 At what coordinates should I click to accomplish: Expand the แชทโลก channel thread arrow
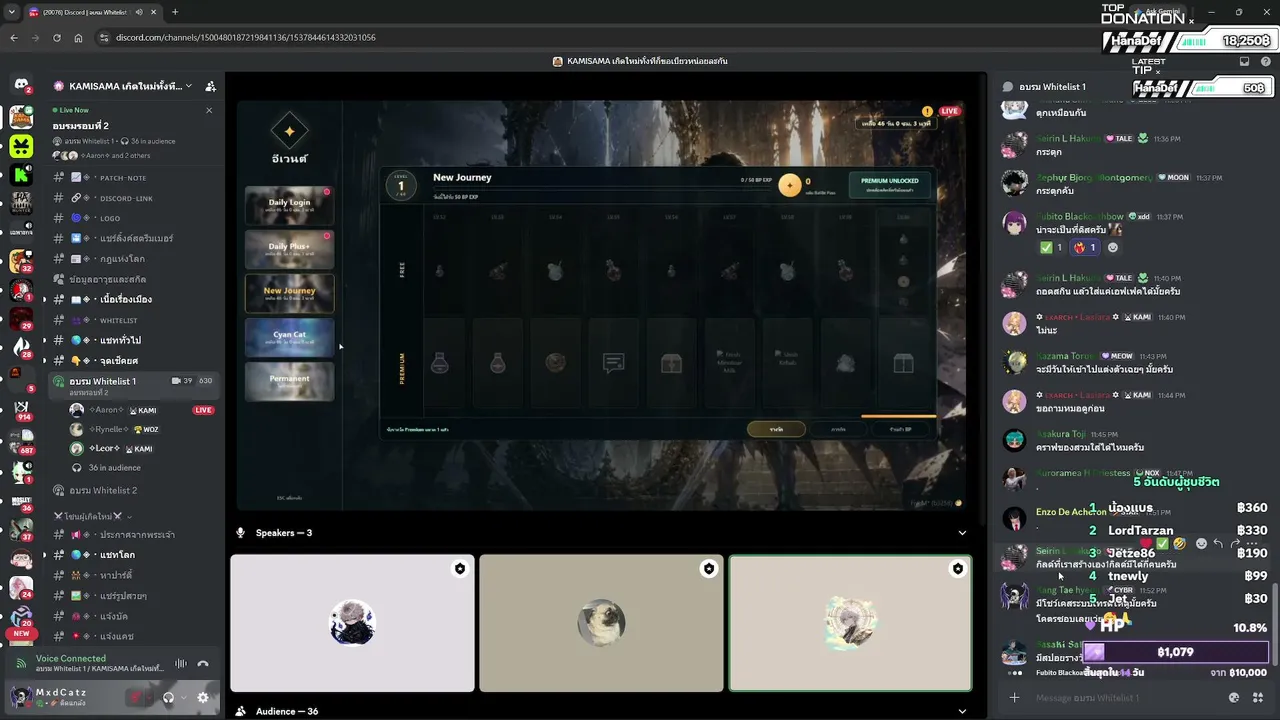44,555
